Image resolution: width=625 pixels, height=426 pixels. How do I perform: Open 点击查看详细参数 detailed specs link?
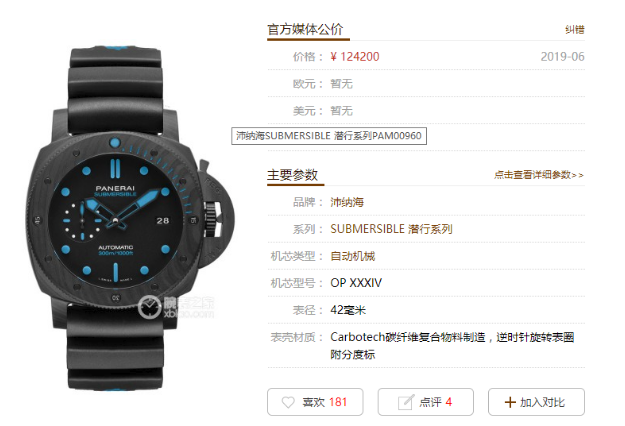click(x=539, y=175)
